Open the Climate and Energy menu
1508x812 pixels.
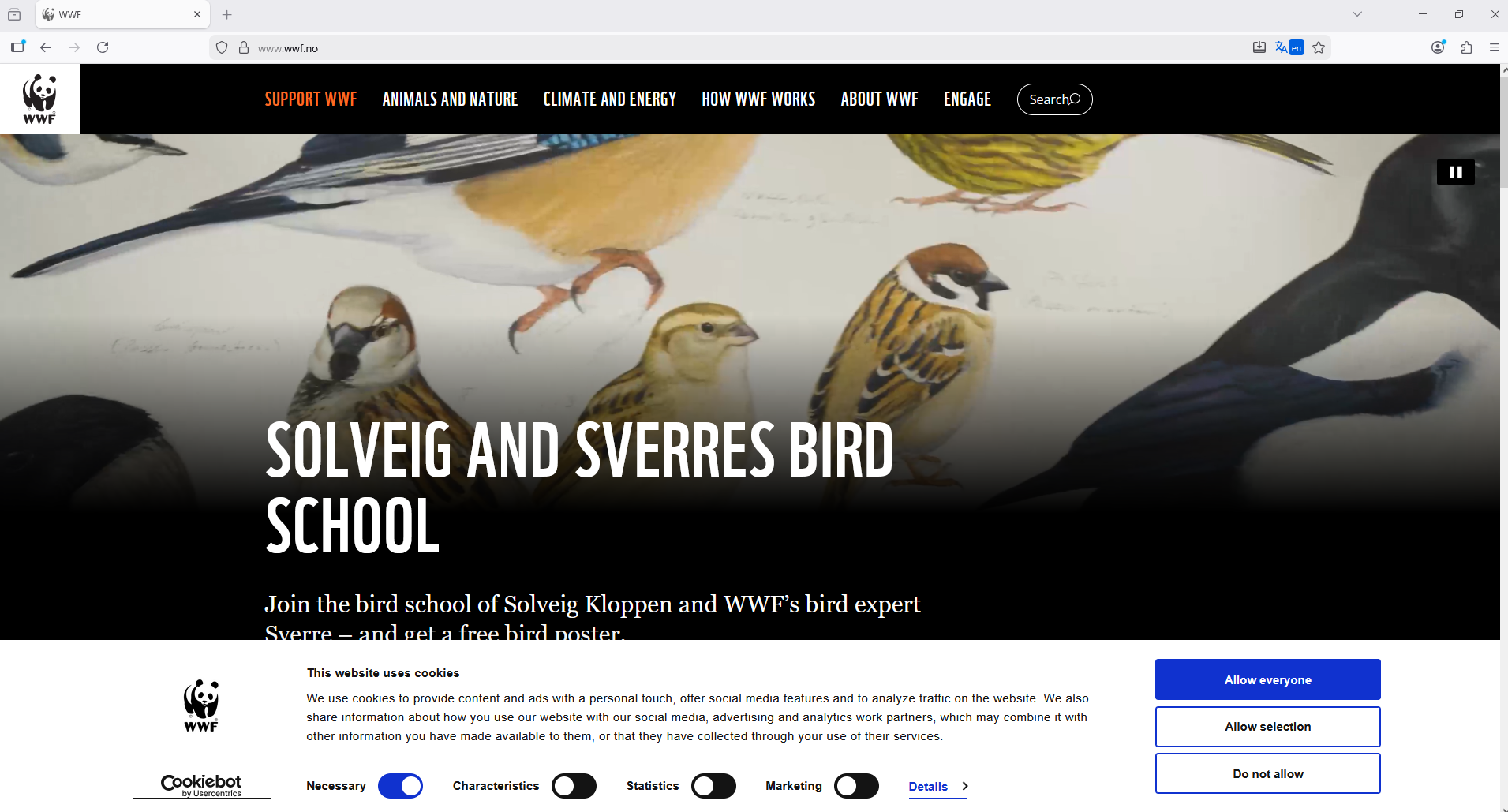pos(610,99)
